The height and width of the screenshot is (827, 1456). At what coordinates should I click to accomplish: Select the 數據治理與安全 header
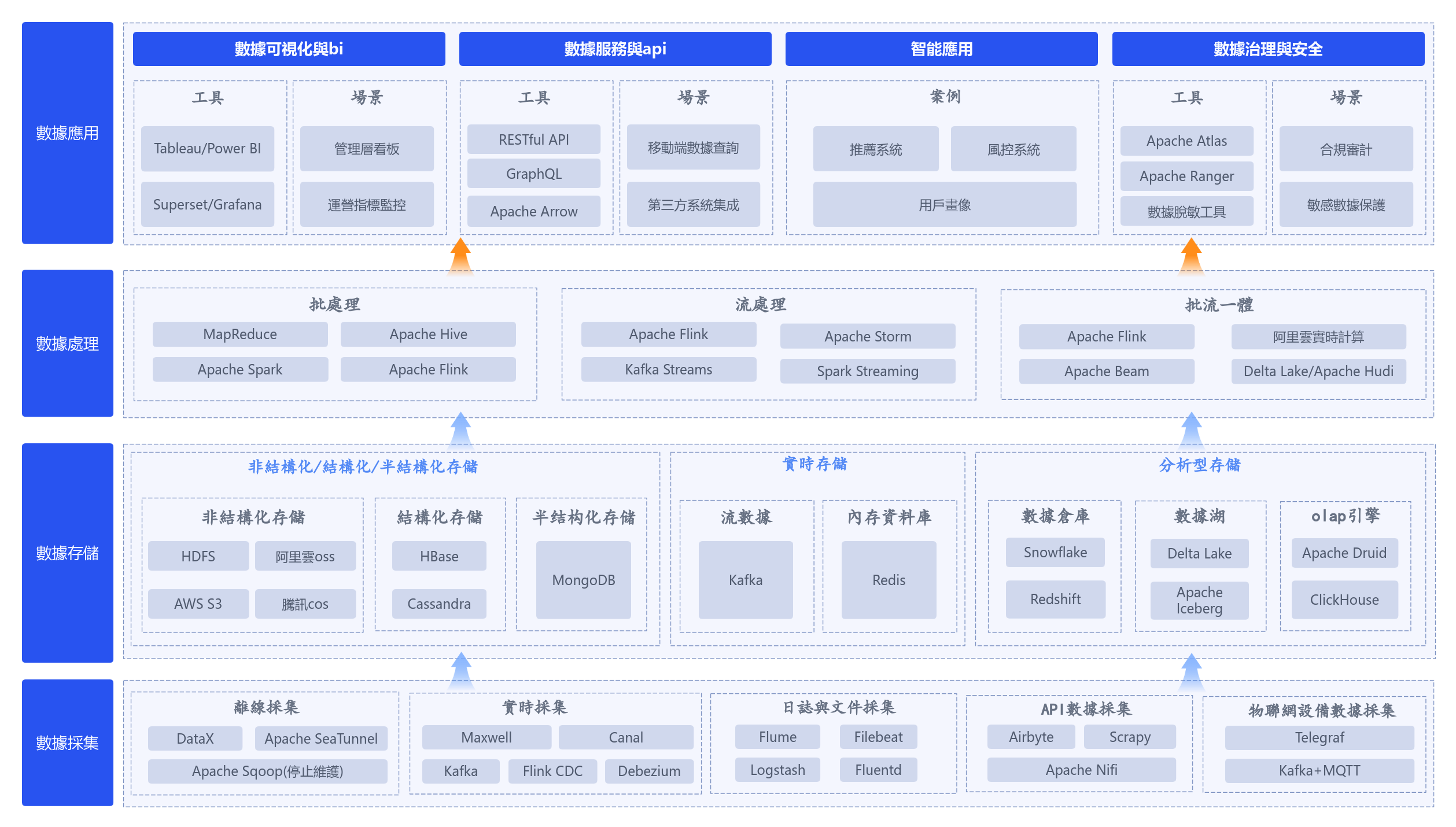pos(1268,49)
